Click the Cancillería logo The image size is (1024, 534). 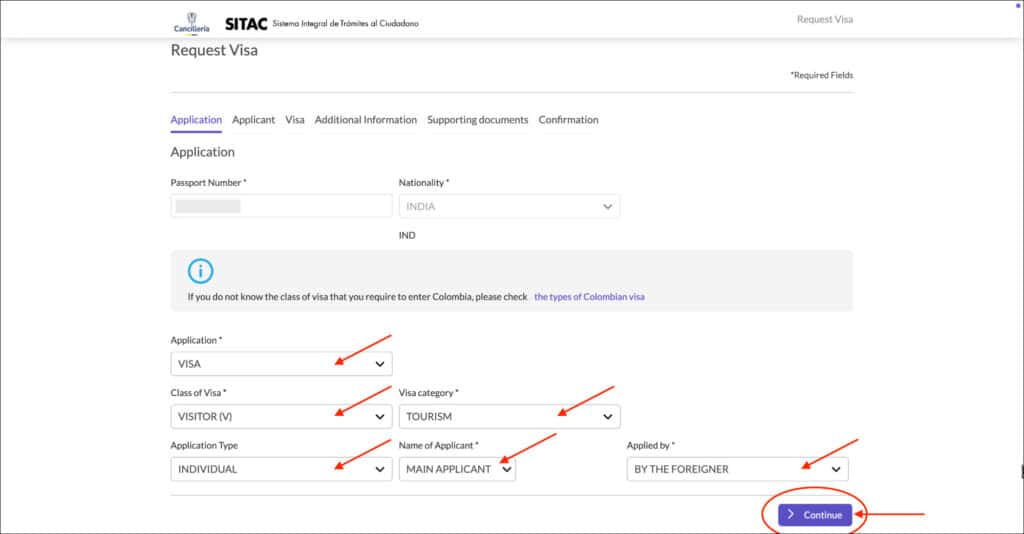(191, 22)
